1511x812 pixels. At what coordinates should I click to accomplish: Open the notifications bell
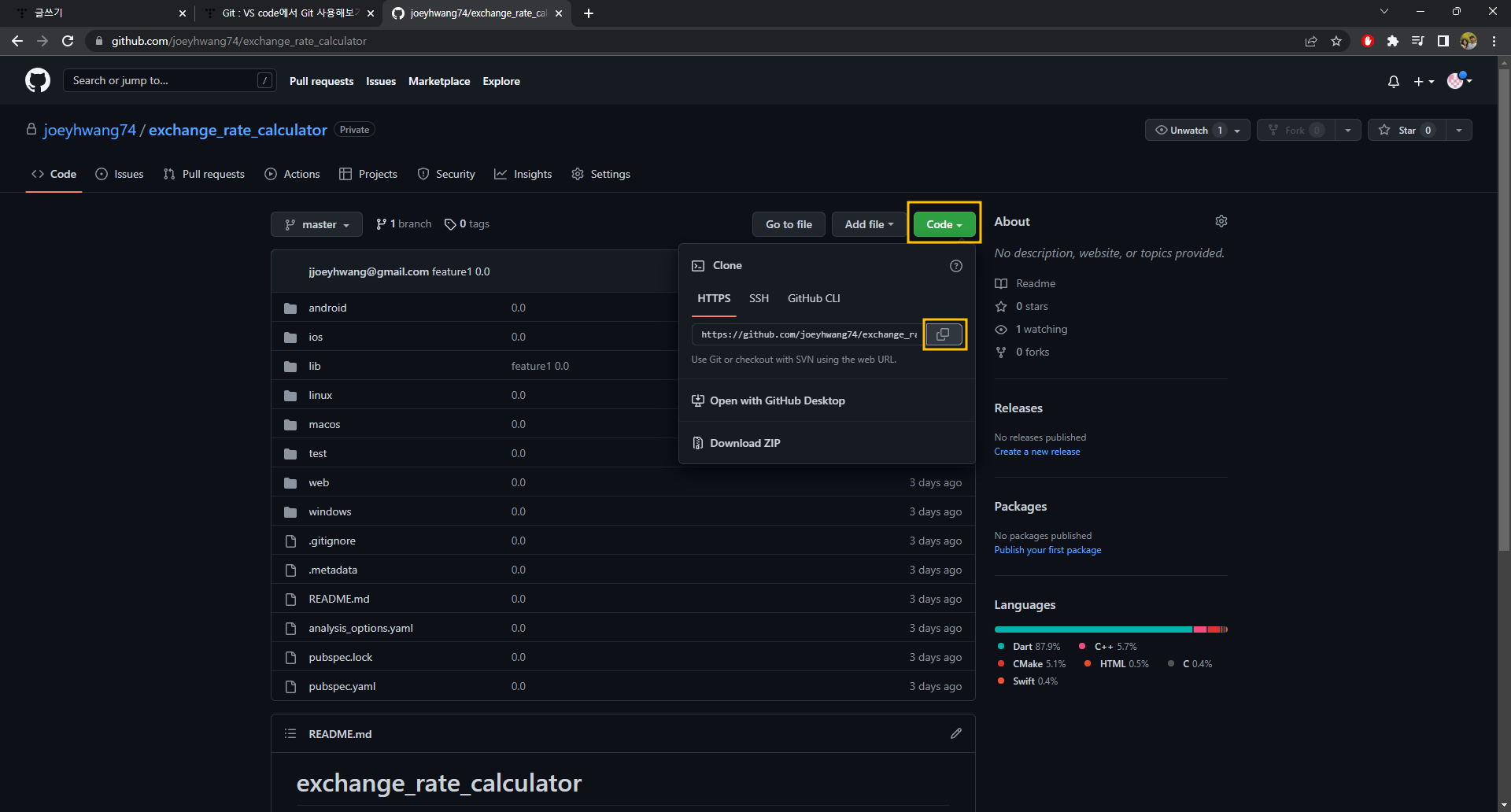coord(1394,81)
